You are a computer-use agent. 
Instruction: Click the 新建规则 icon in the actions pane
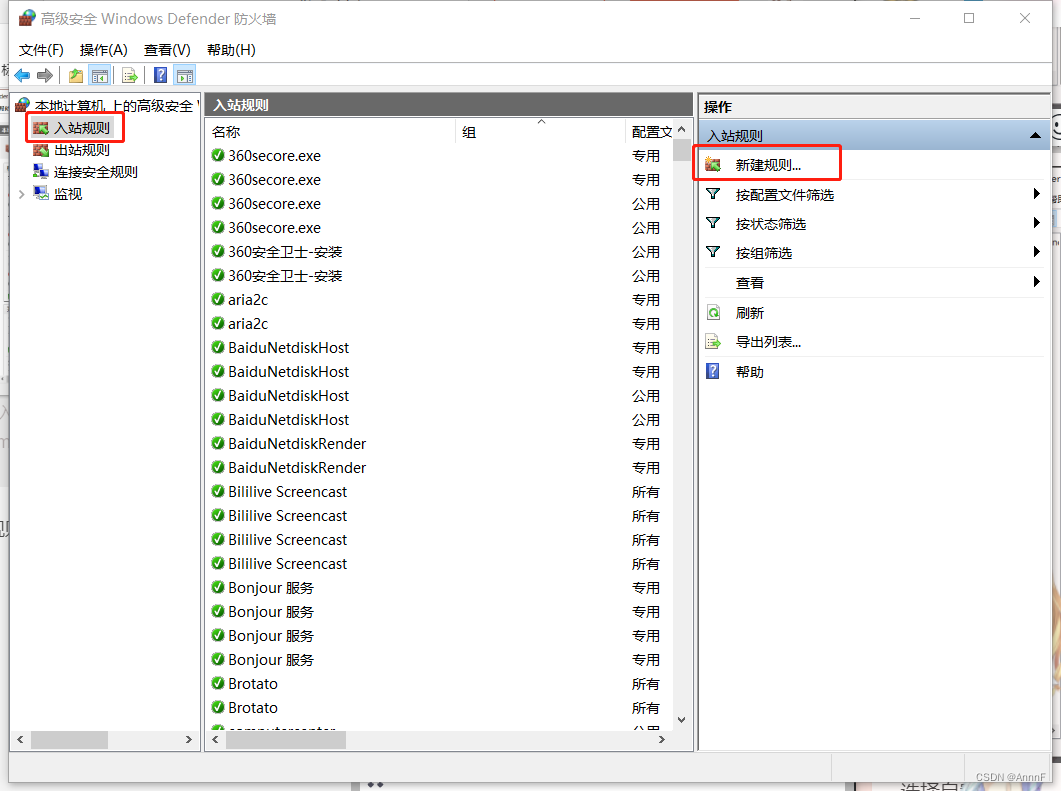pyautogui.click(x=713, y=164)
